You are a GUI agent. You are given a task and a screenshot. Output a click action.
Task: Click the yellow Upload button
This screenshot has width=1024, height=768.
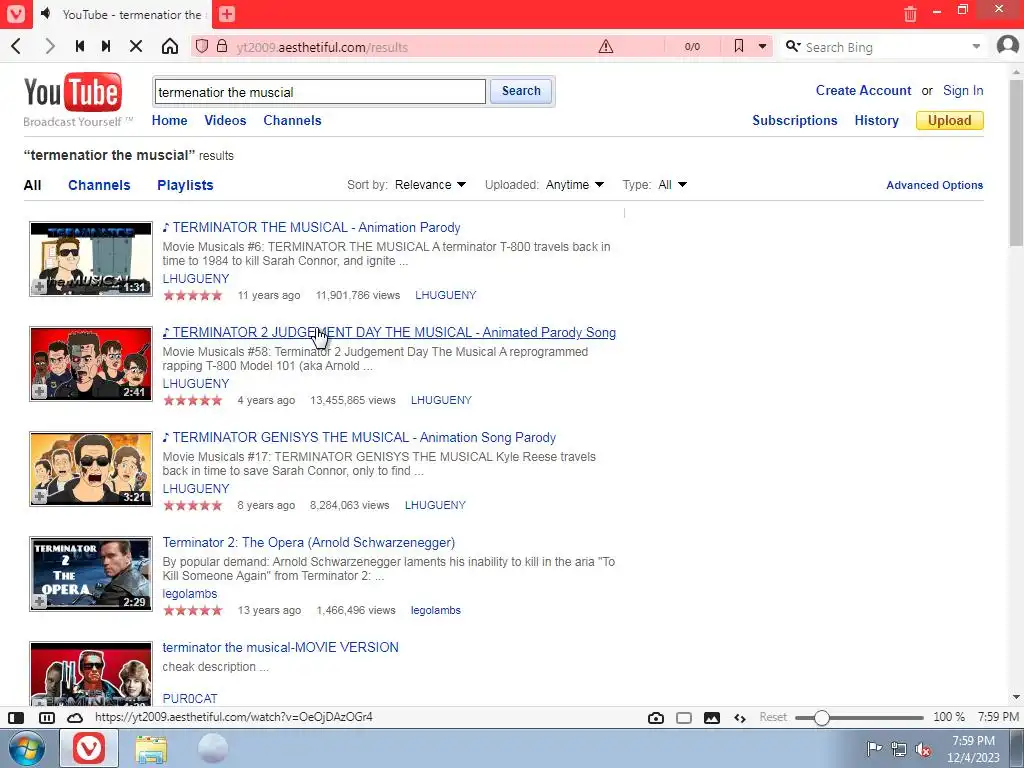950,120
